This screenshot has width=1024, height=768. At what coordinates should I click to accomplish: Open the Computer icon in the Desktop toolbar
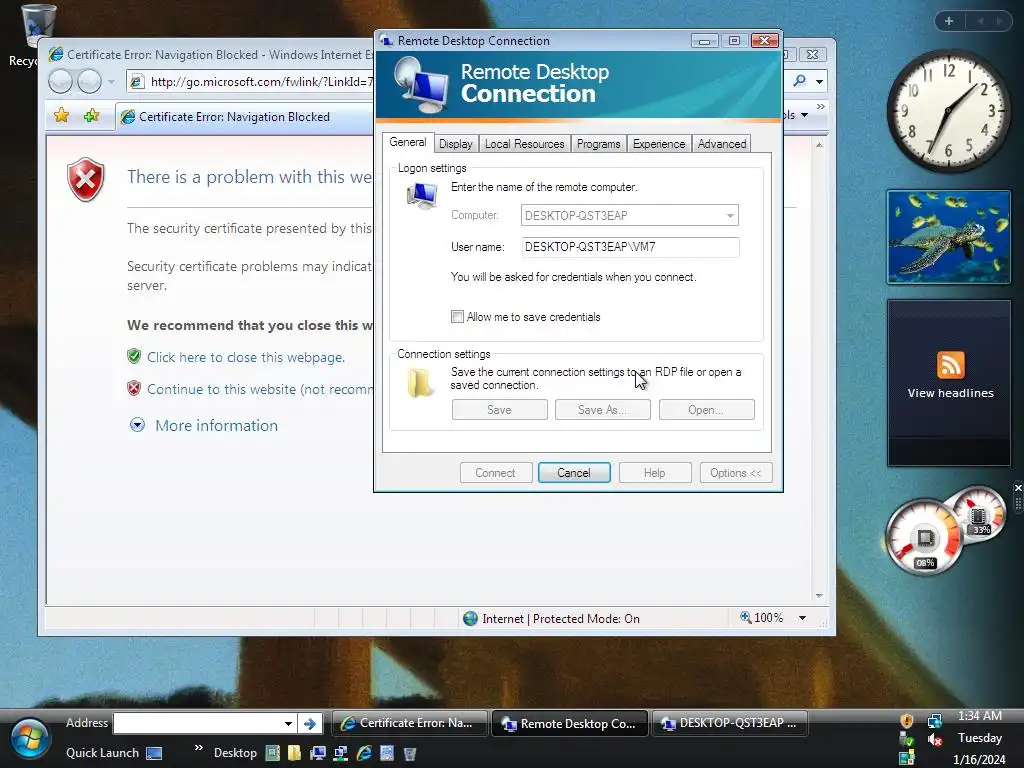click(317, 753)
